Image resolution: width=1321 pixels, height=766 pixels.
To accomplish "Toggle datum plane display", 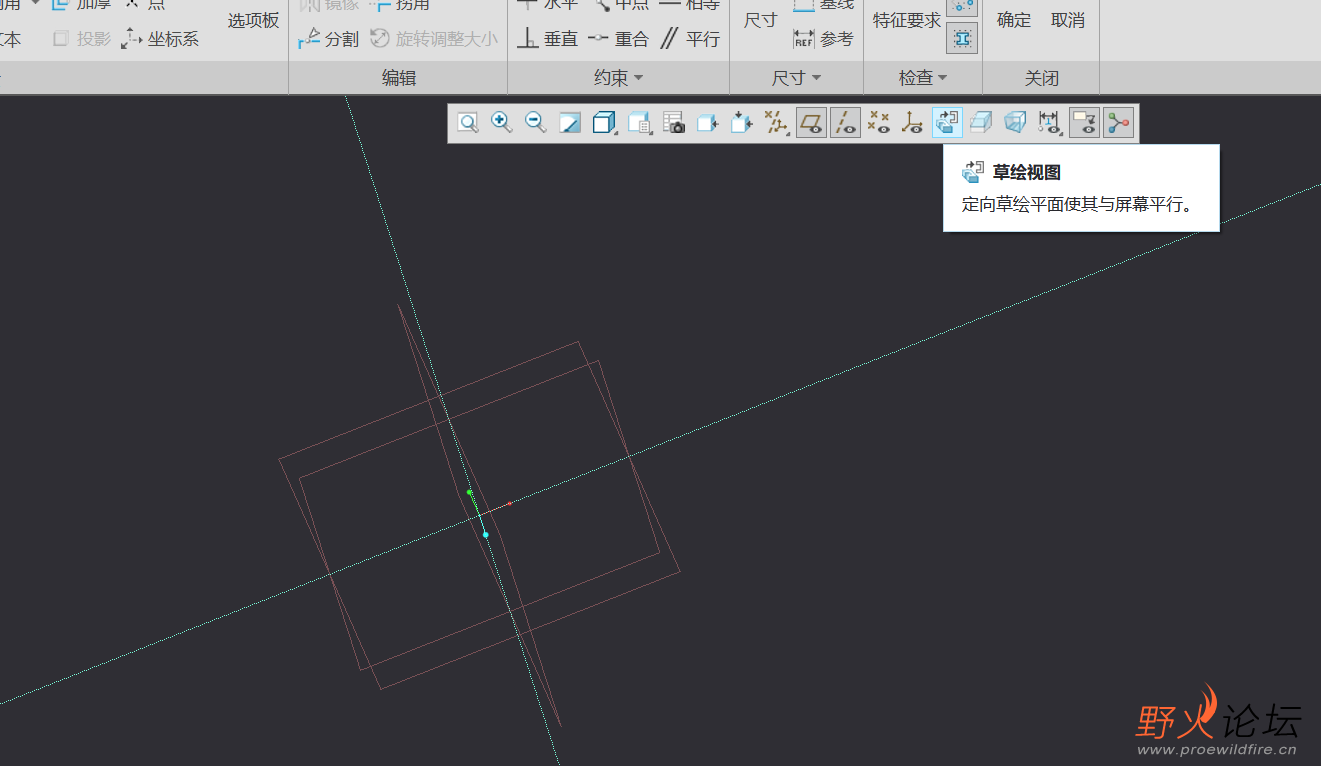I will [811, 123].
